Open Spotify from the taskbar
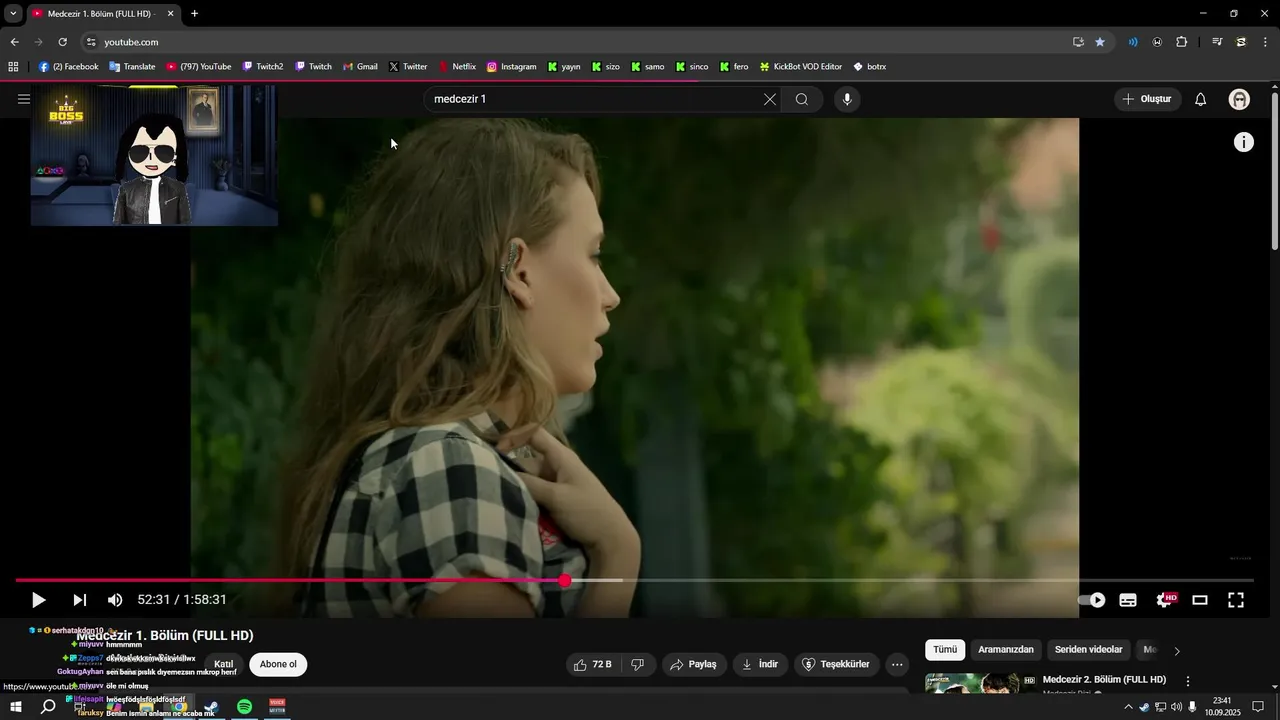Screen dimensions: 1280x720 point(245,707)
